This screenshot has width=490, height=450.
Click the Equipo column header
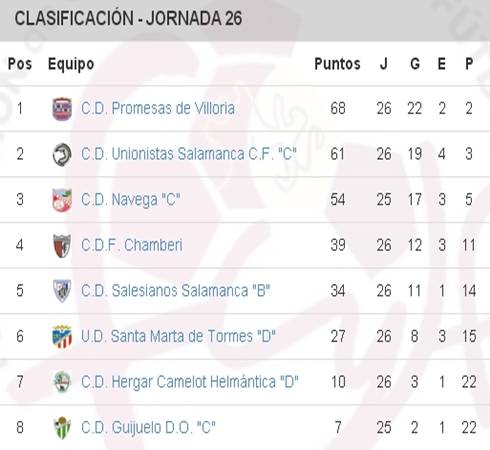[x=71, y=64]
